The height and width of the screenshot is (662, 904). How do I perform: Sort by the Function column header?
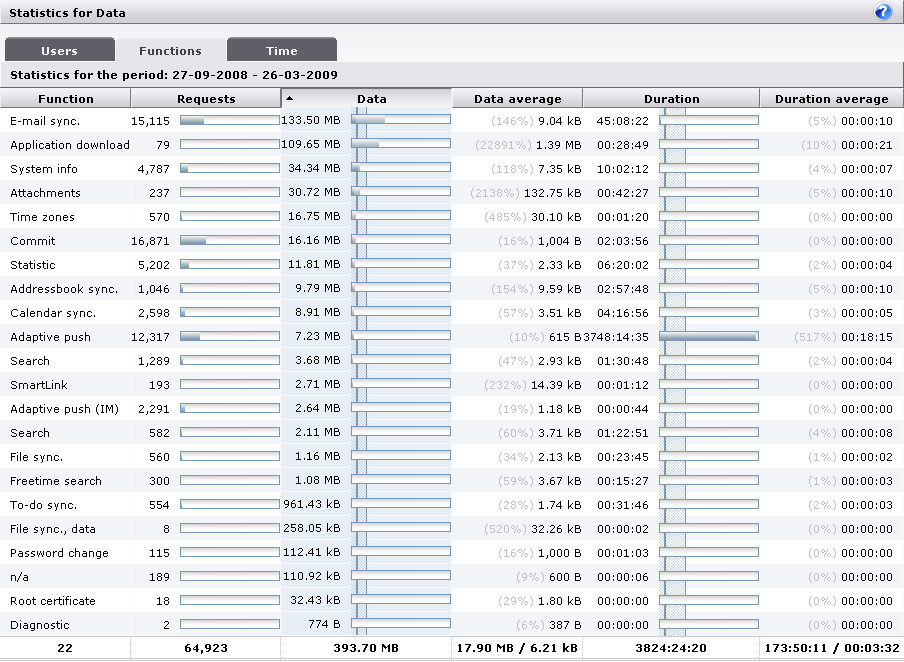(65, 99)
